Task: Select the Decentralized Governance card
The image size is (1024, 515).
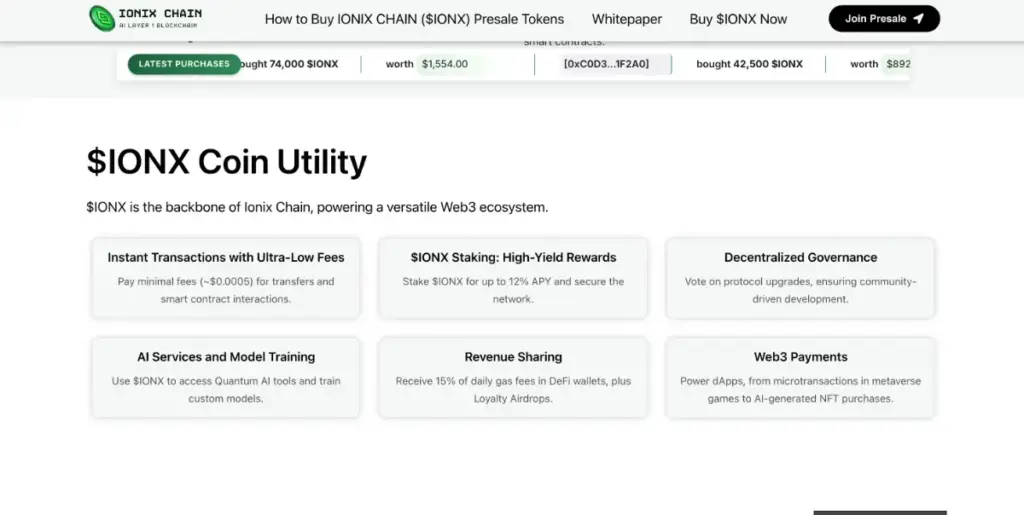Action: tap(801, 278)
